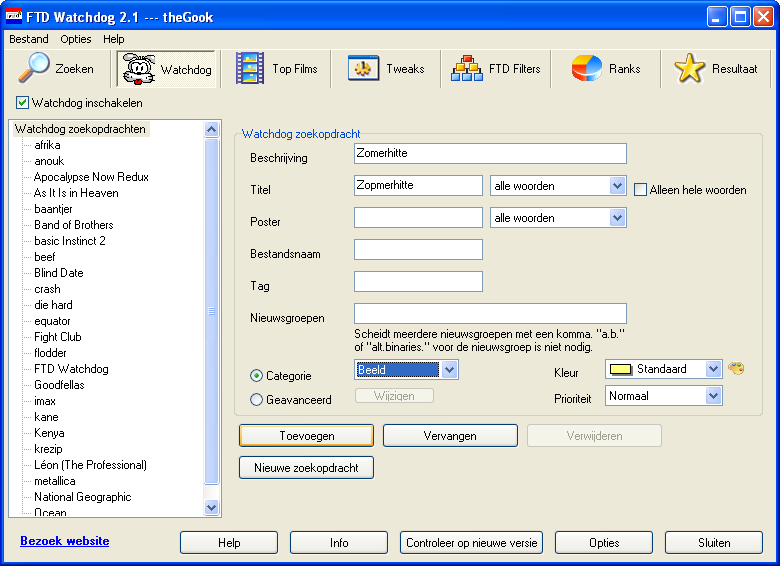Open the Ranks pie chart tab
780x566 pixels.
tap(606, 69)
